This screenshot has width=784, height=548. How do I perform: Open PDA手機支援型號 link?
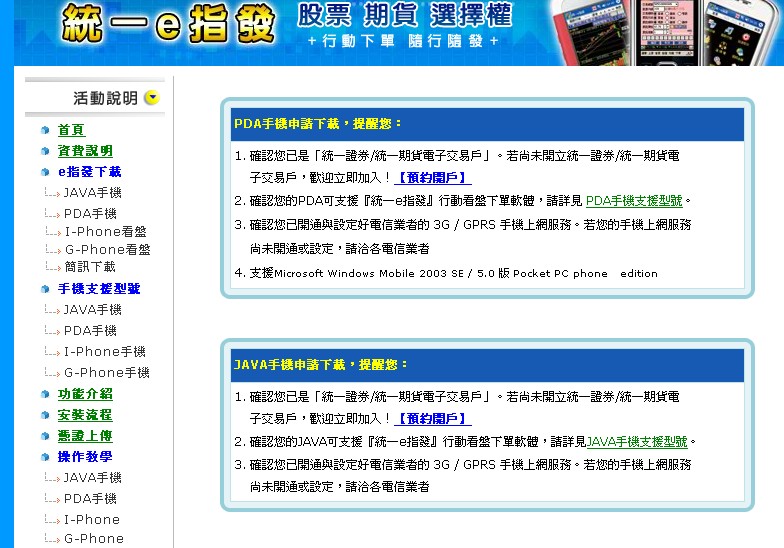point(634,201)
